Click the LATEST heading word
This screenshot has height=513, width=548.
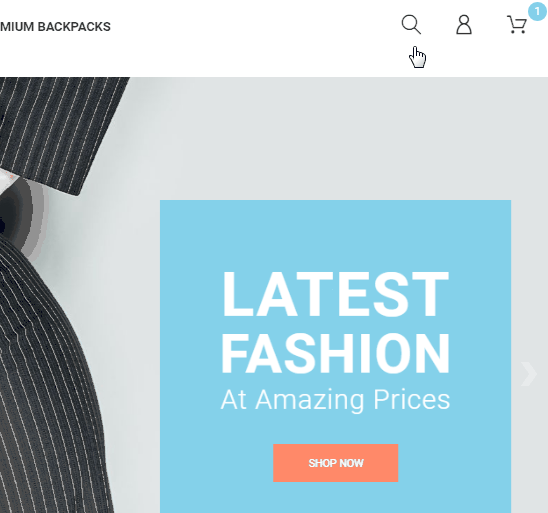336,294
